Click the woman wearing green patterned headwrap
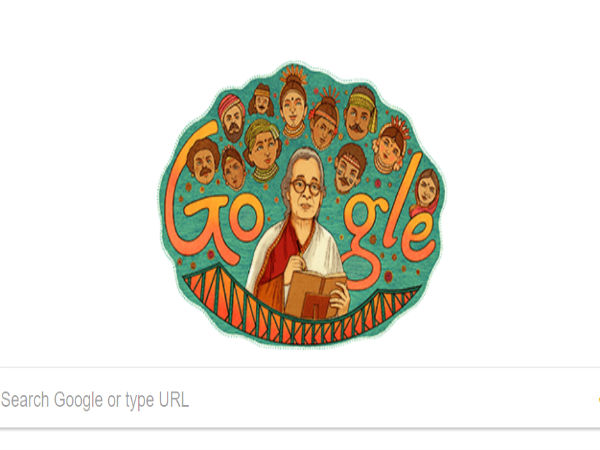Image resolution: width=600 pixels, height=450 pixels. [262, 150]
